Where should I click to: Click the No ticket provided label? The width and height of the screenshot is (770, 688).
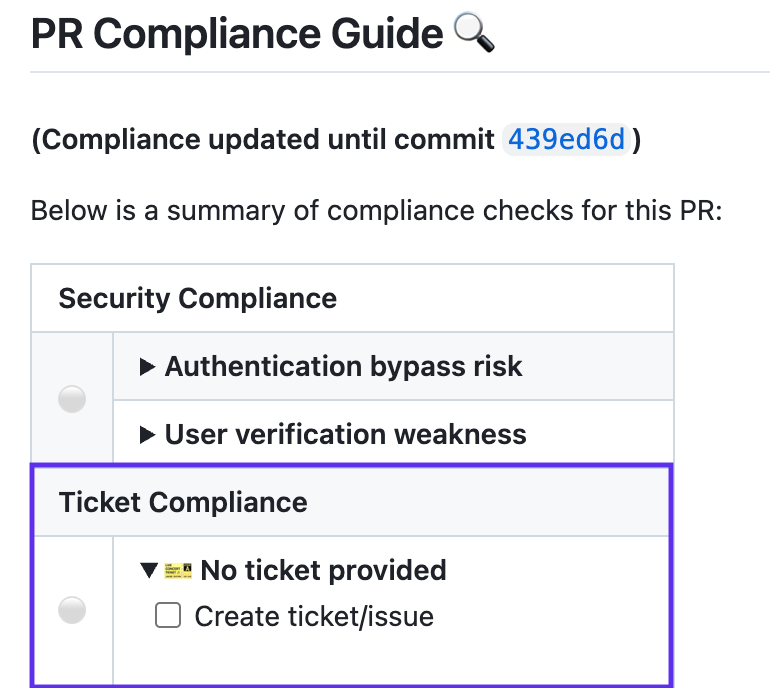click(x=323, y=571)
